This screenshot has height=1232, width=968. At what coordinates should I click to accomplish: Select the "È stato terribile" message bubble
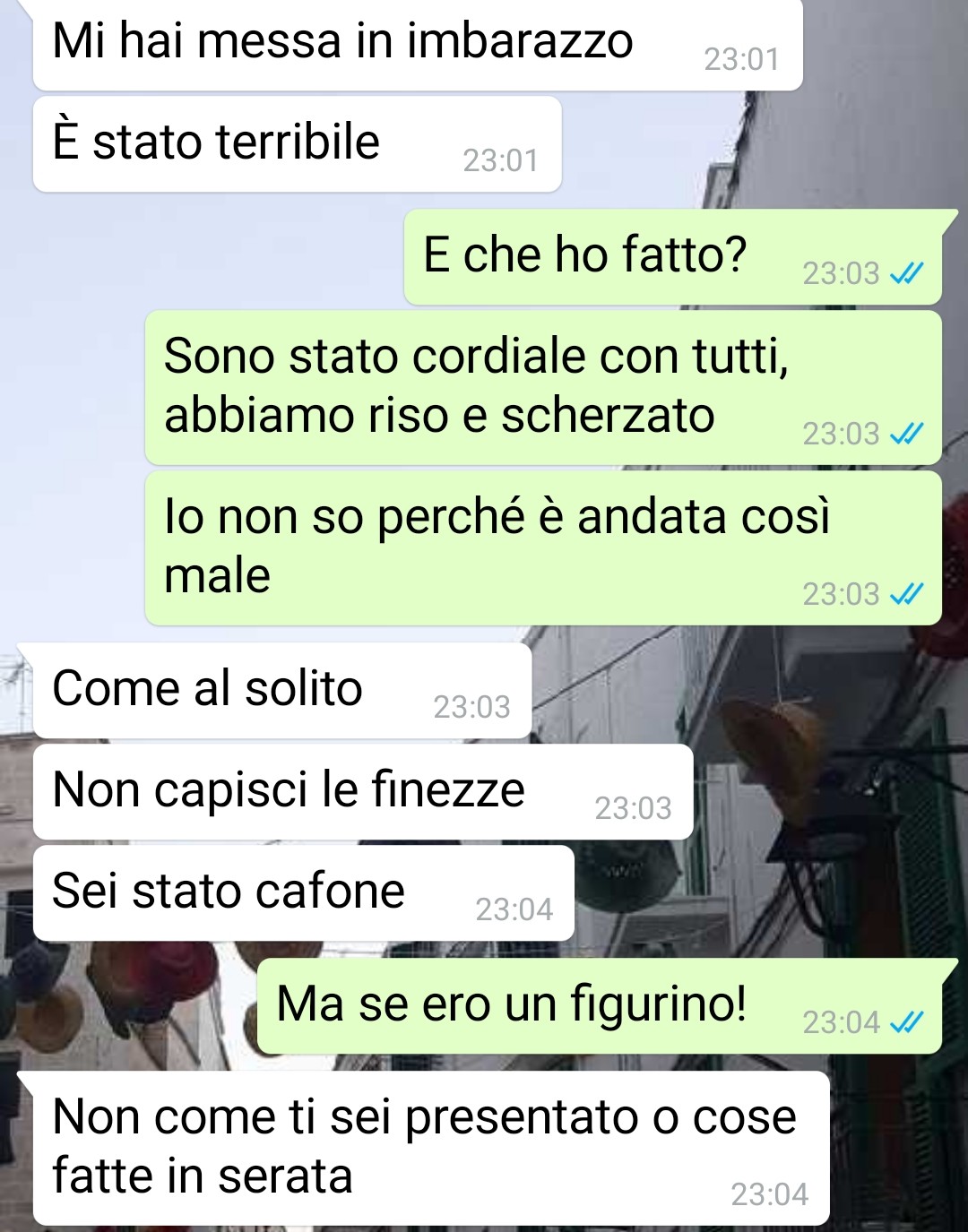tap(297, 144)
